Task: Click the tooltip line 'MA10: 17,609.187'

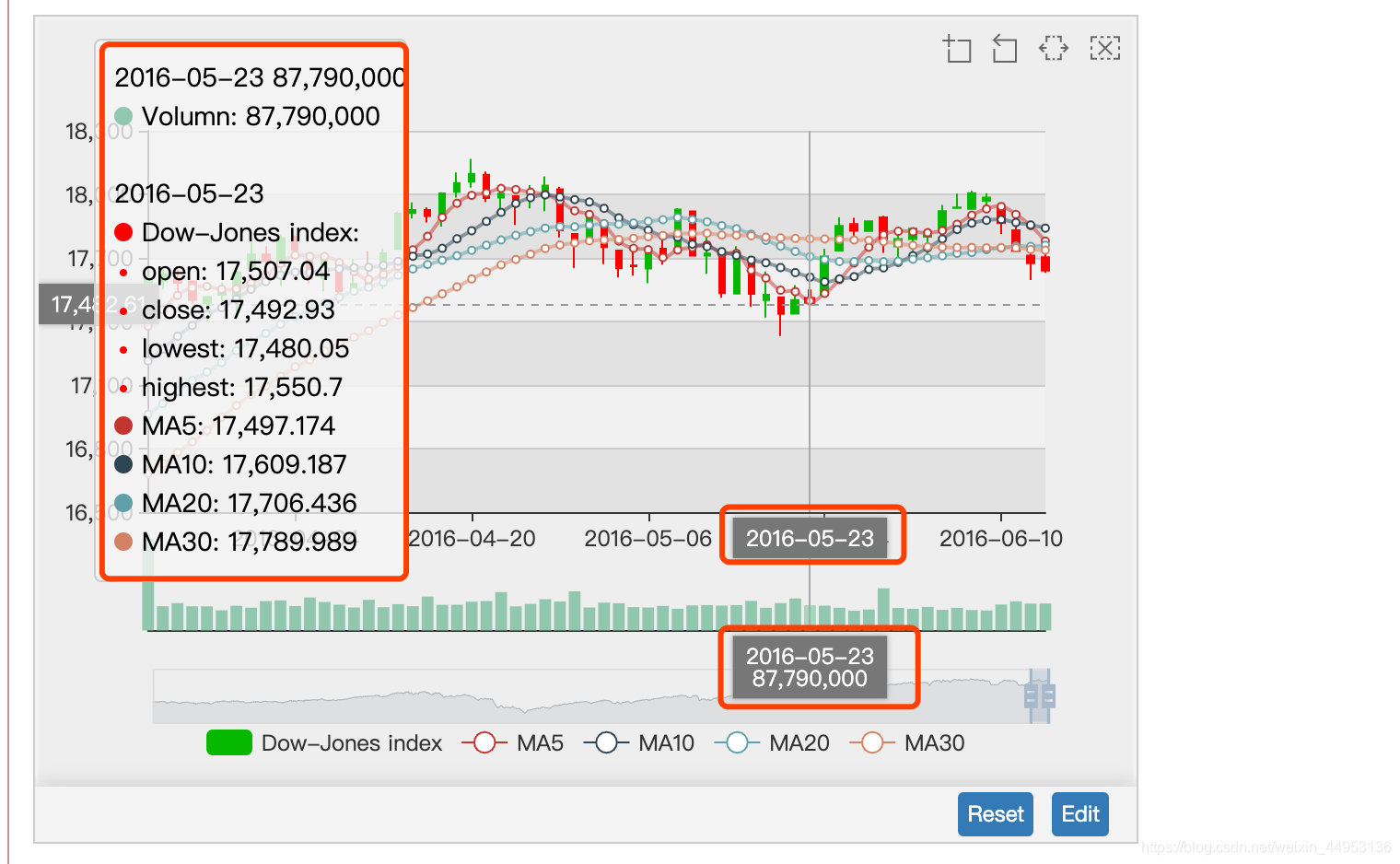Action: tap(230, 464)
